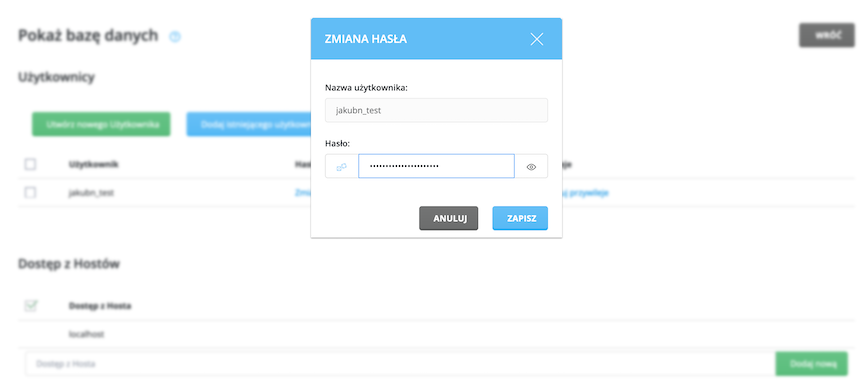
Task: Select all users via the header checkbox
Action: click(x=31, y=164)
